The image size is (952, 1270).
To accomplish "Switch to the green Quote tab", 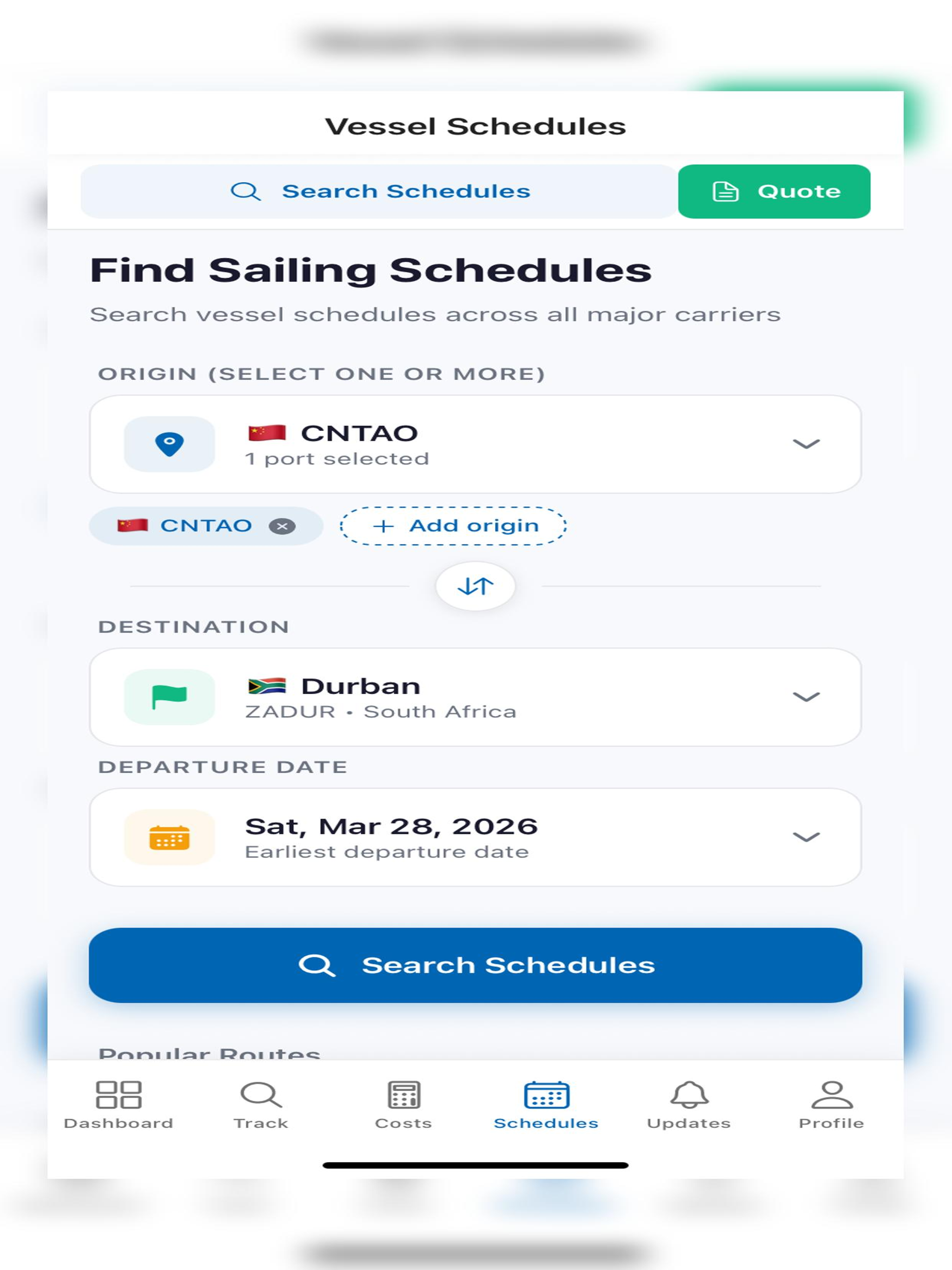I will (774, 191).
